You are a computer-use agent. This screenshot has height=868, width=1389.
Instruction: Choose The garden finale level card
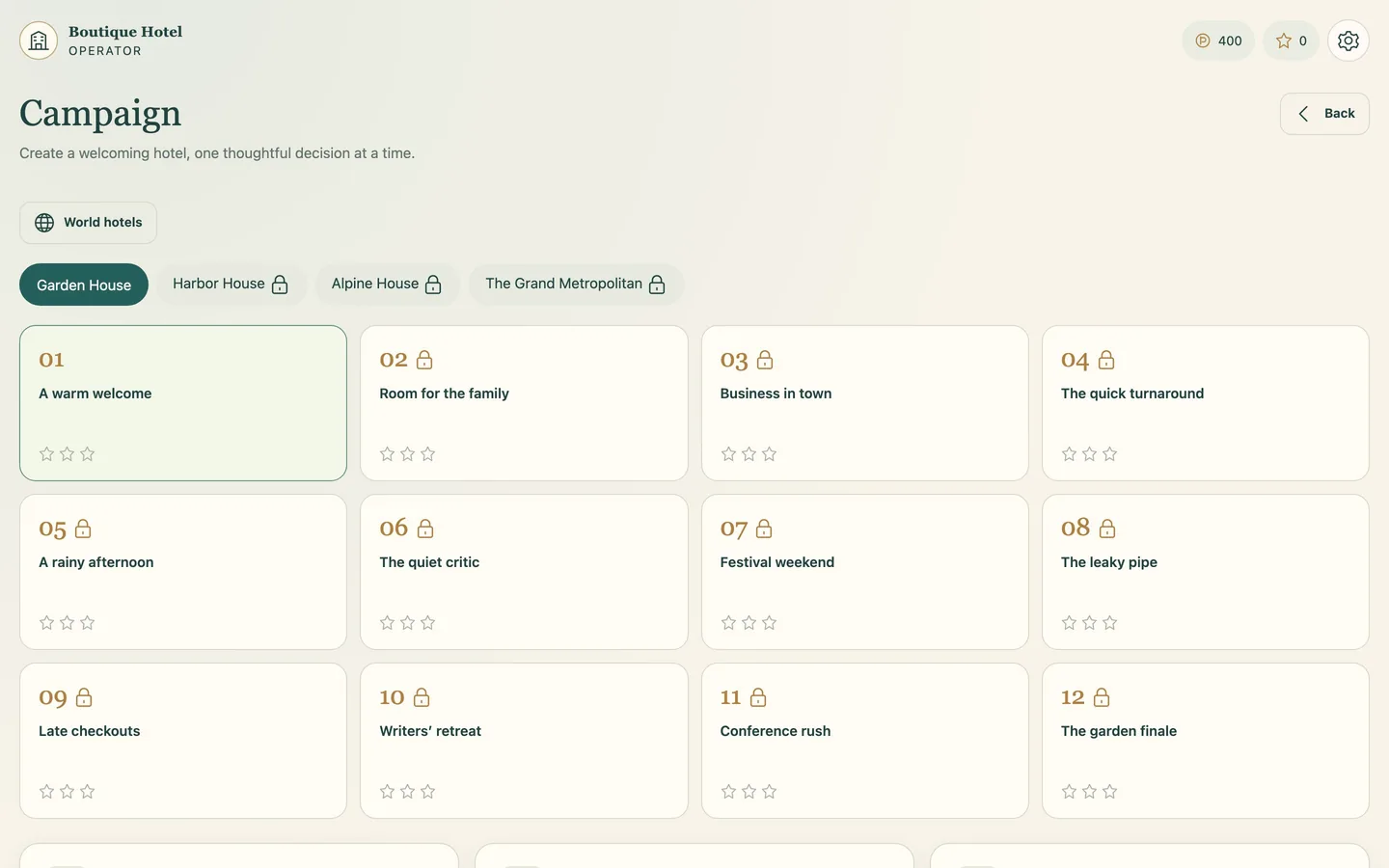coord(1206,741)
